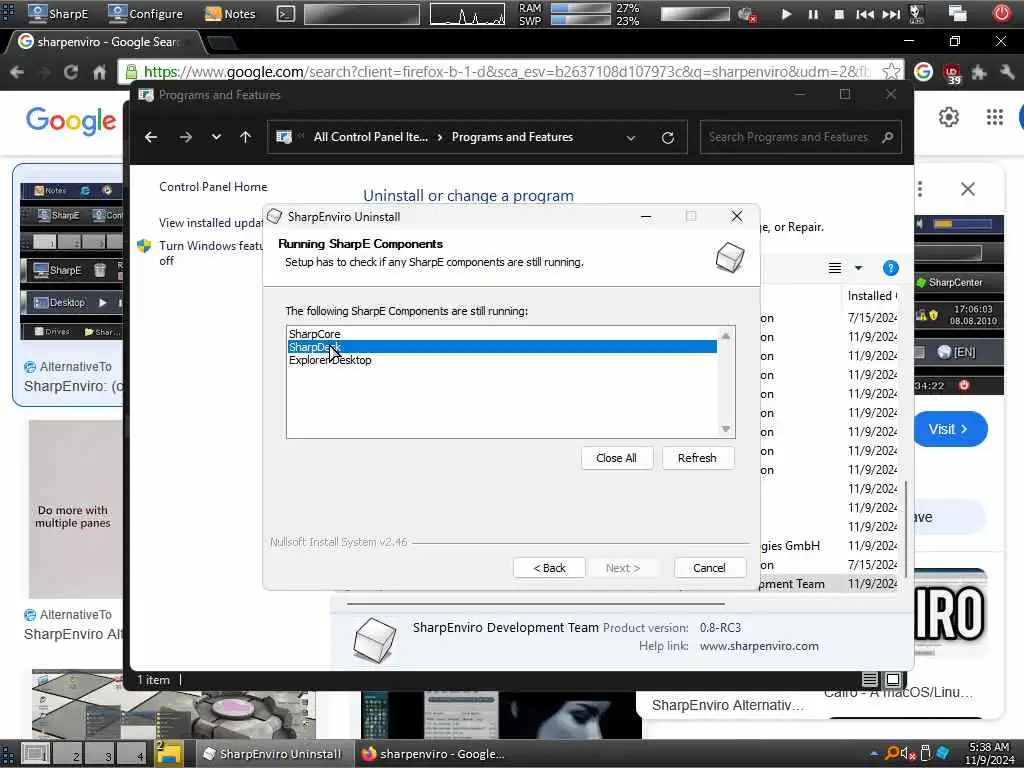
Task: Go up one level in Programs and Features
Action: click(246, 137)
